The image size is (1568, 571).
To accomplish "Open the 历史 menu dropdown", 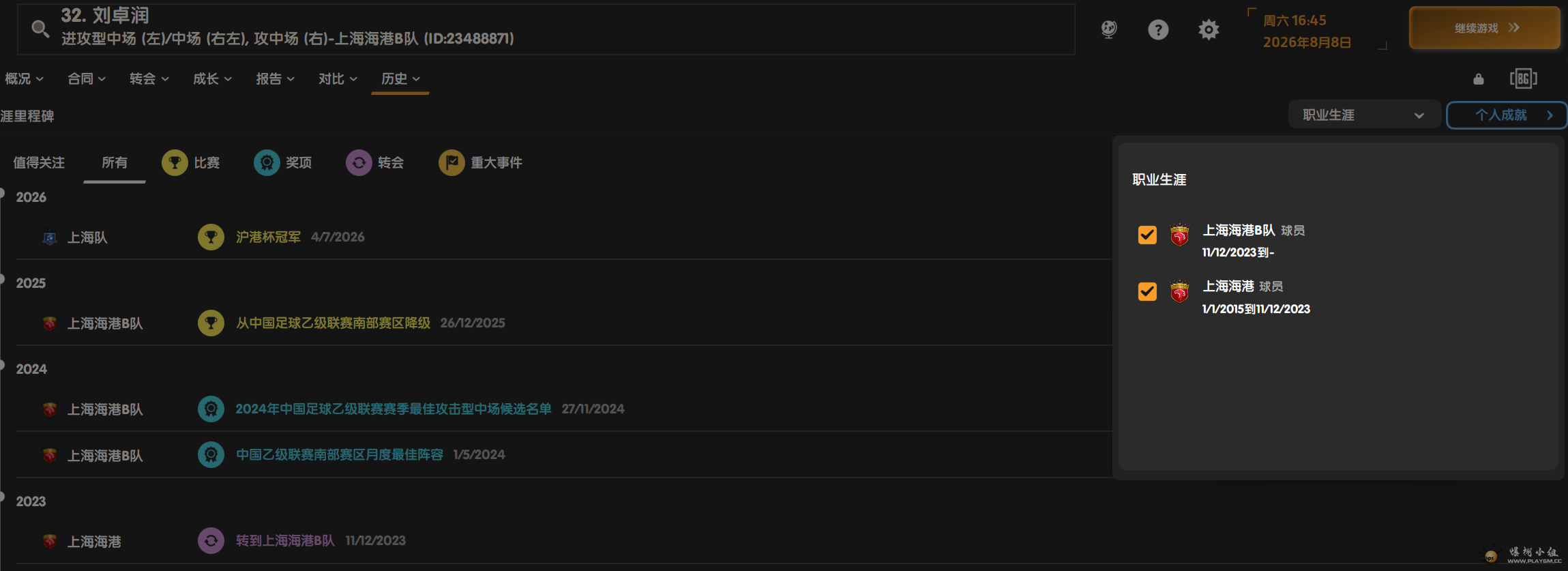I will click(x=400, y=79).
